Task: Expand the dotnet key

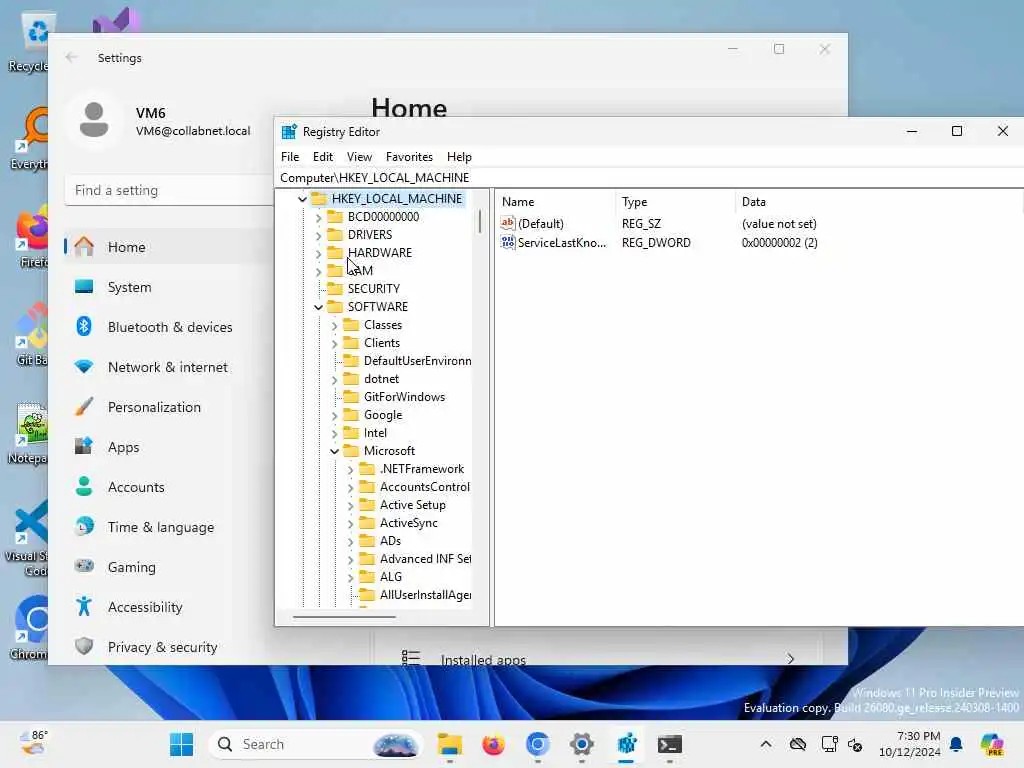Action: (x=334, y=379)
